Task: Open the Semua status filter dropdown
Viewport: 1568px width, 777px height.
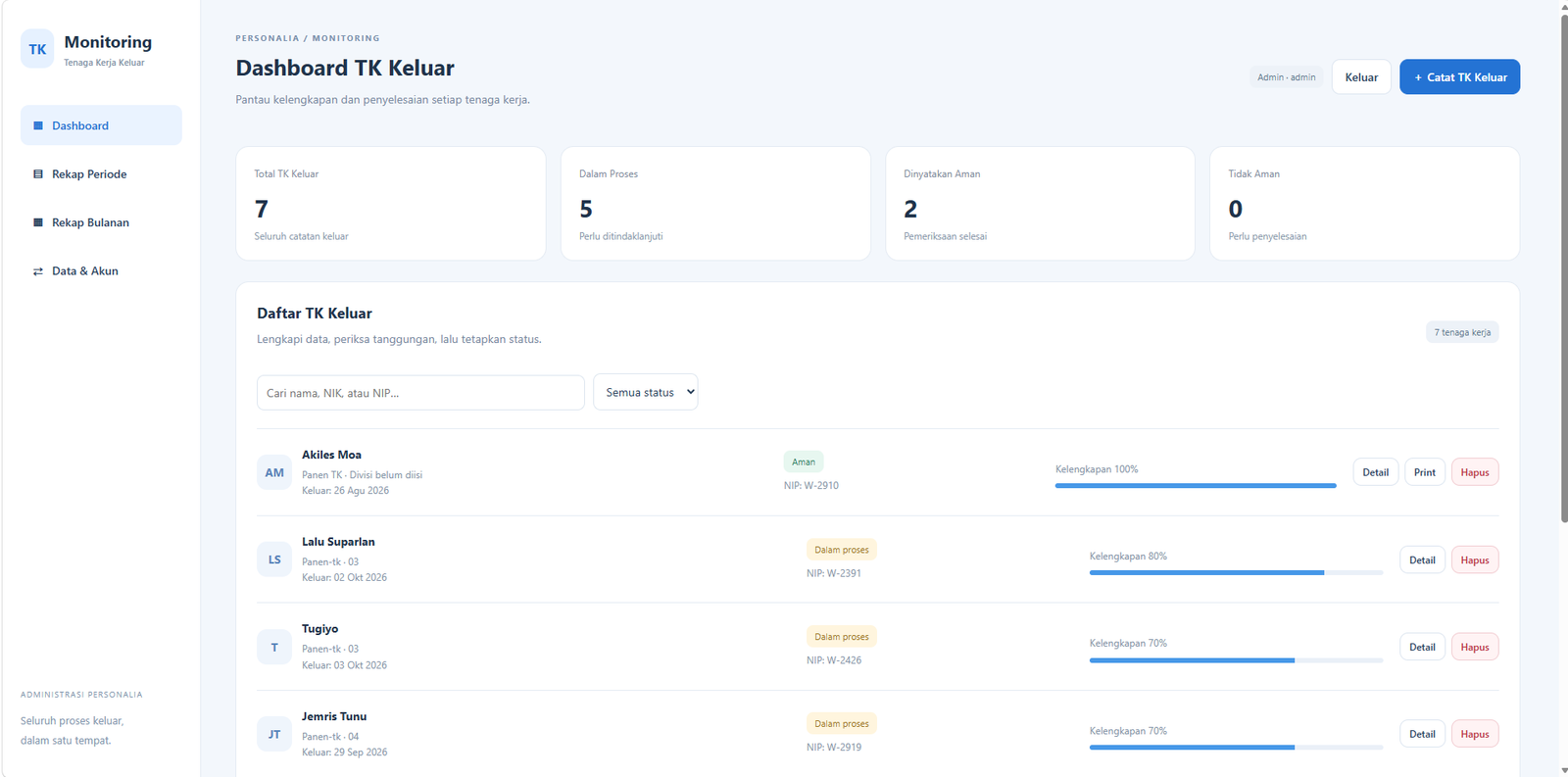Action: pyautogui.click(x=646, y=392)
